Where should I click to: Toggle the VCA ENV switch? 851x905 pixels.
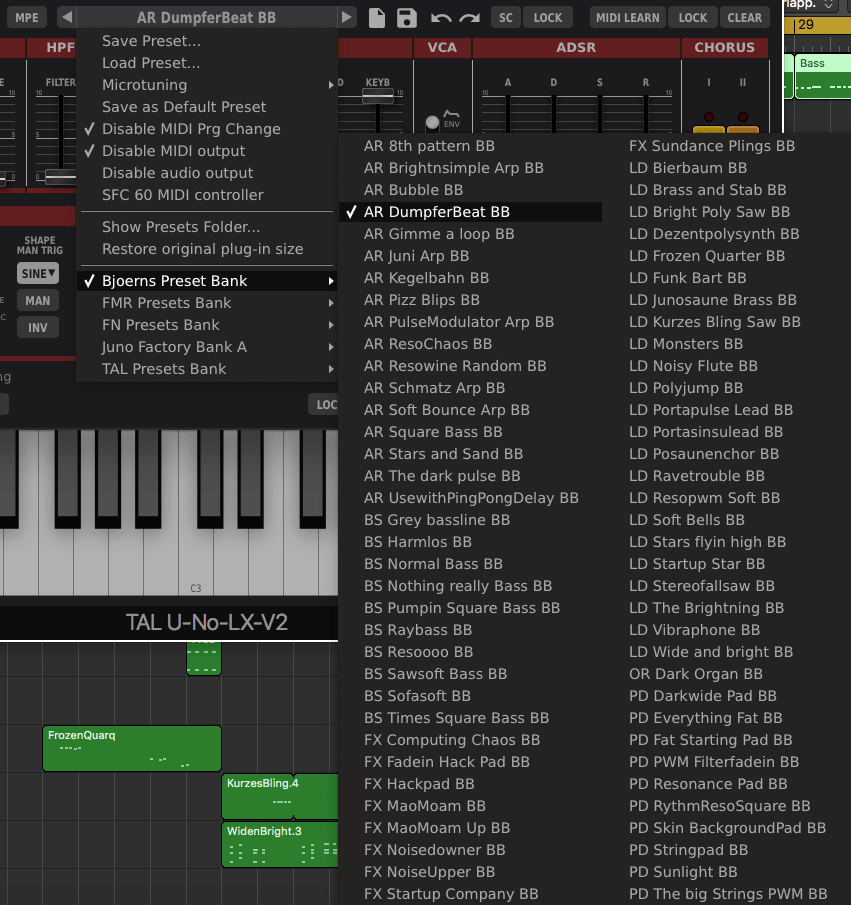pos(432,122)
